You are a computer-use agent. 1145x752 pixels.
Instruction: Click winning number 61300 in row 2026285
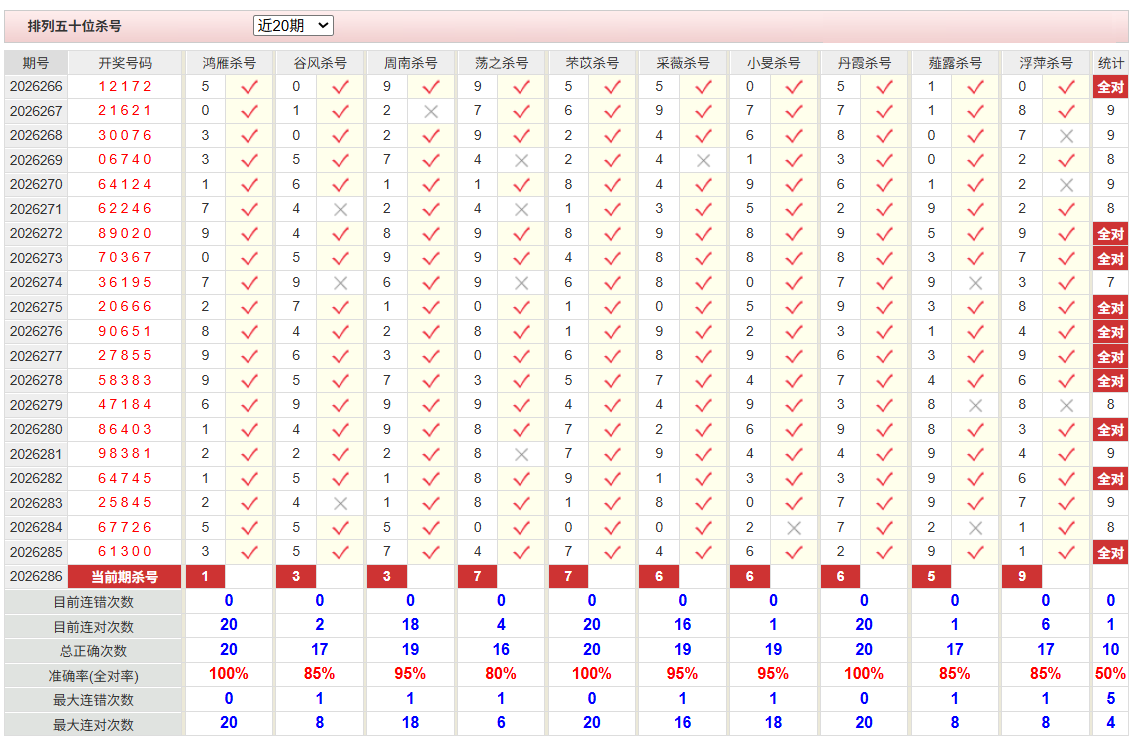point(125,552)
